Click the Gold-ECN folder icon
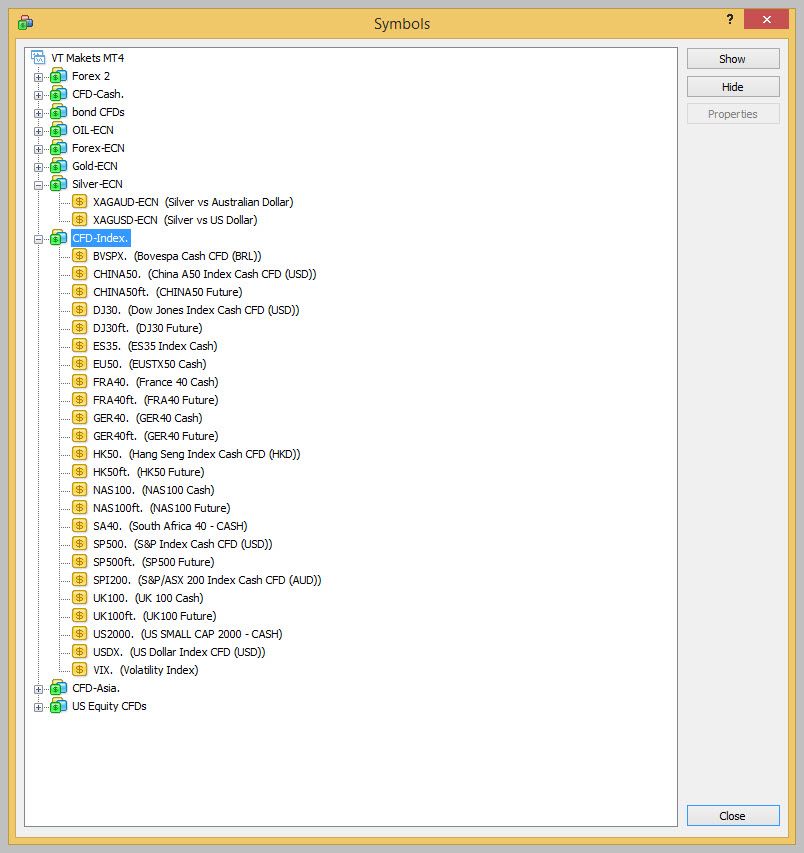Image resolution: width=804 pixels, height=853 pixels. [x=58, y=166]
